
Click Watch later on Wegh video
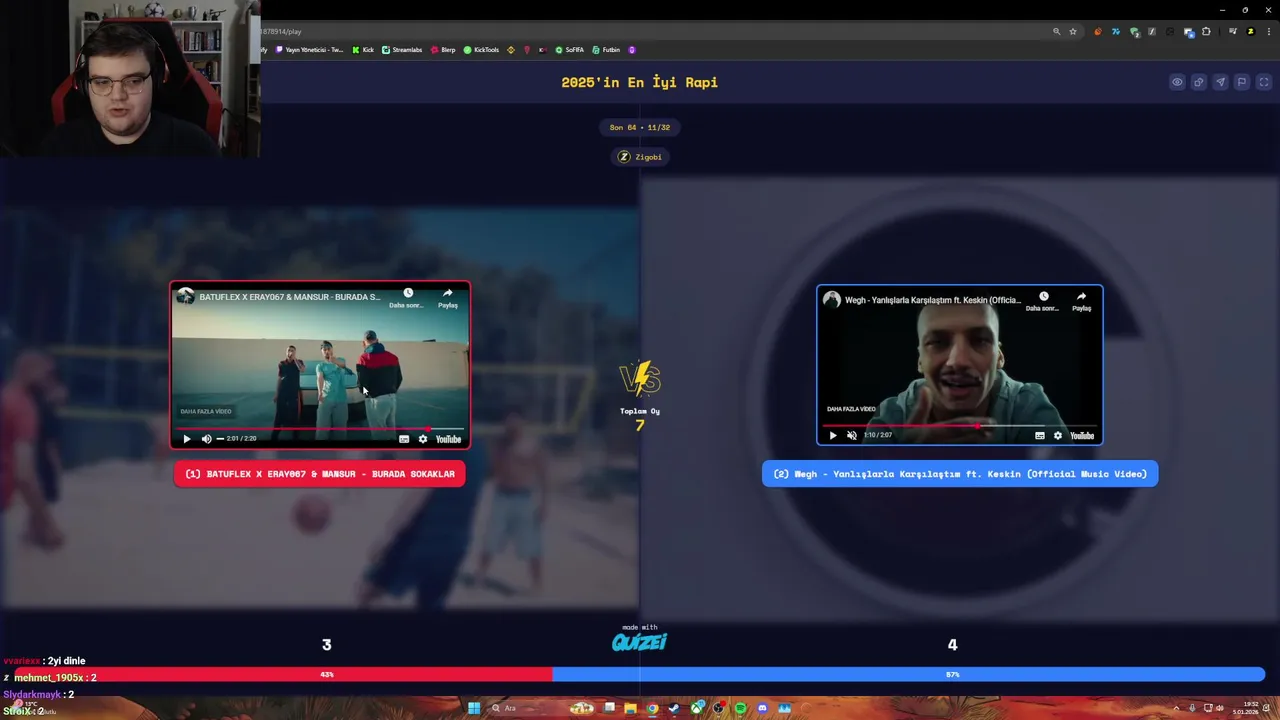pos(1043,301)
